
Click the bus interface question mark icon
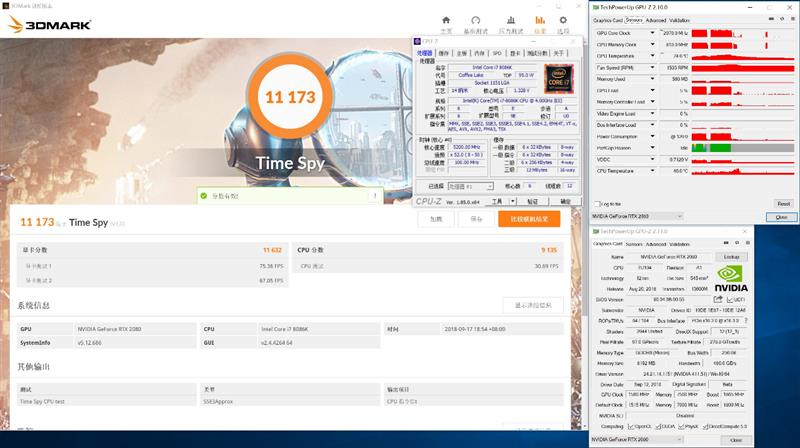pos(746,320)
